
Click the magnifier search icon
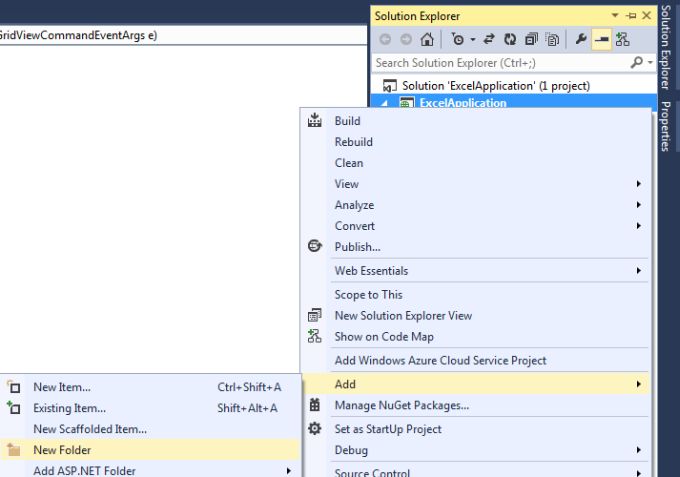click(637, 62)
